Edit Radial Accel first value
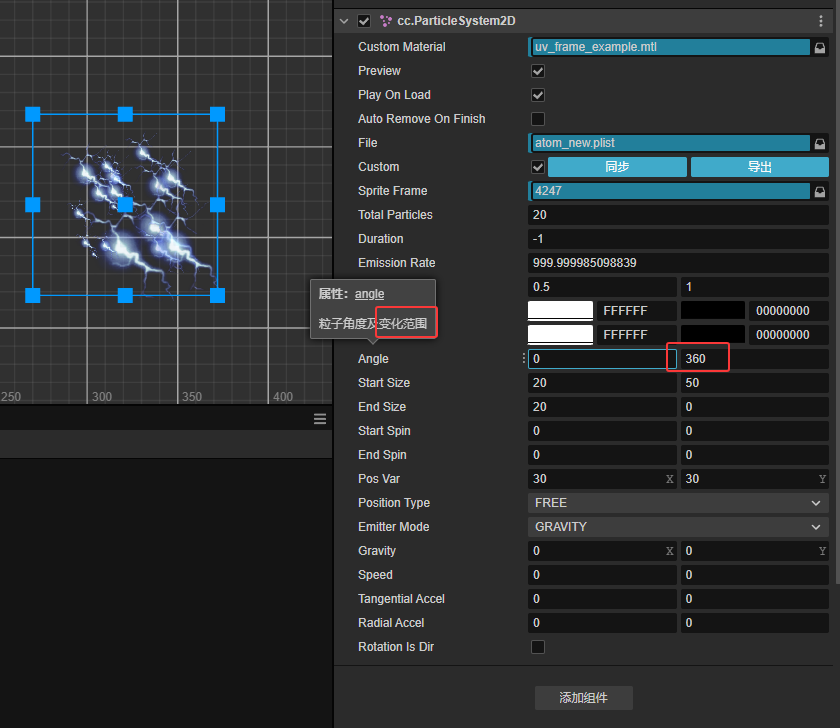Screen dimensions: 840x728 pos(602,623)
